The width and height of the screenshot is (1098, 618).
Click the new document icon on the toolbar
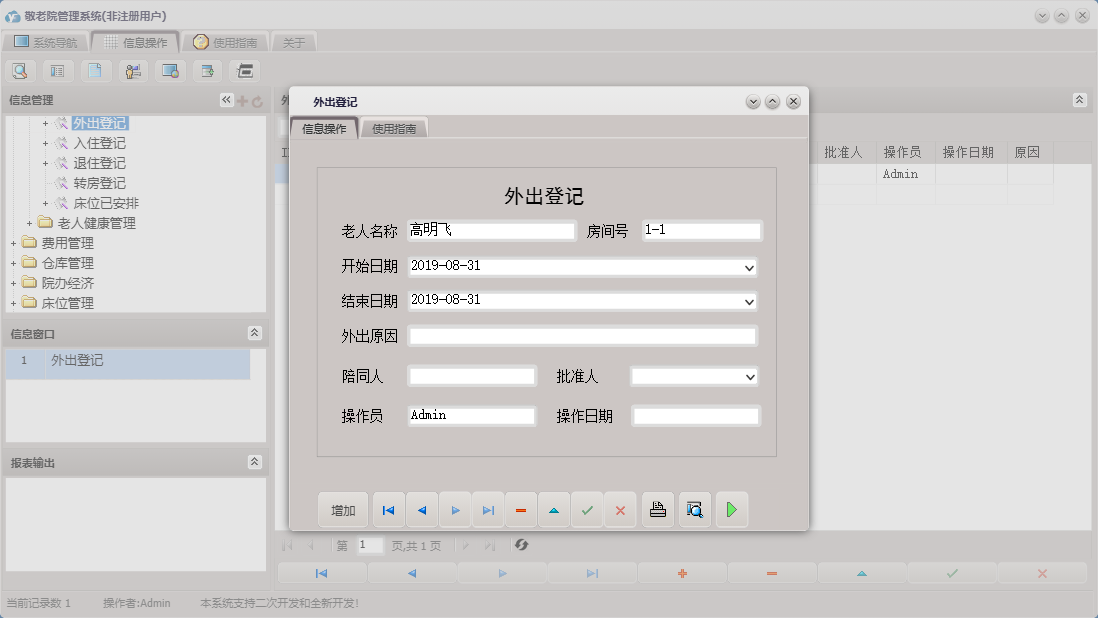(x=94, y=70)
